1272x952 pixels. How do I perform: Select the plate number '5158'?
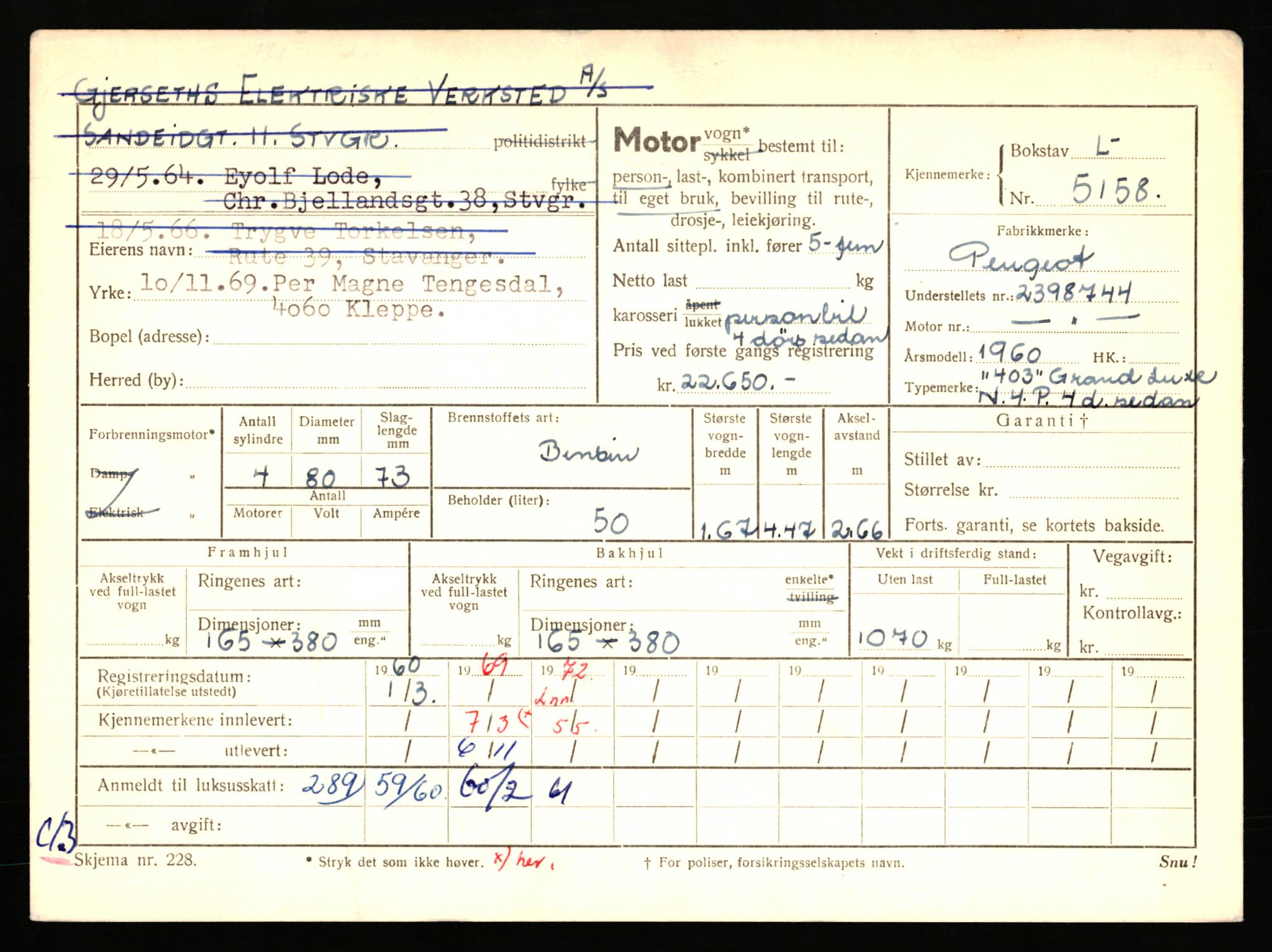tap(1117, 190)
